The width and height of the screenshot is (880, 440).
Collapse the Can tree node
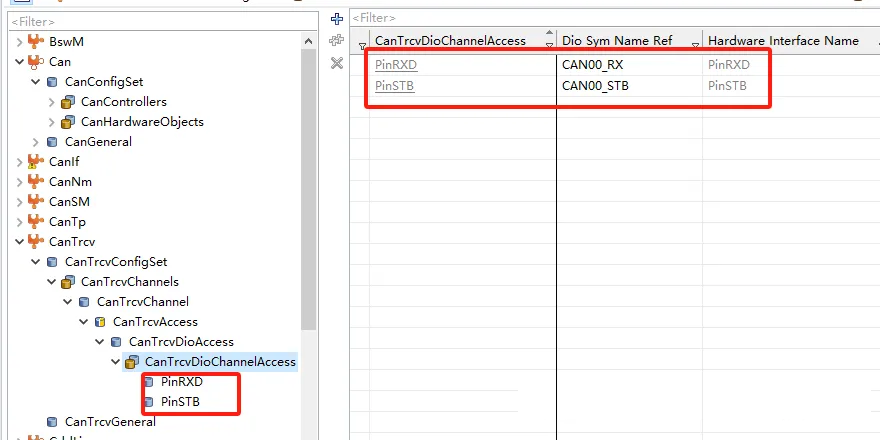point(20,62)
